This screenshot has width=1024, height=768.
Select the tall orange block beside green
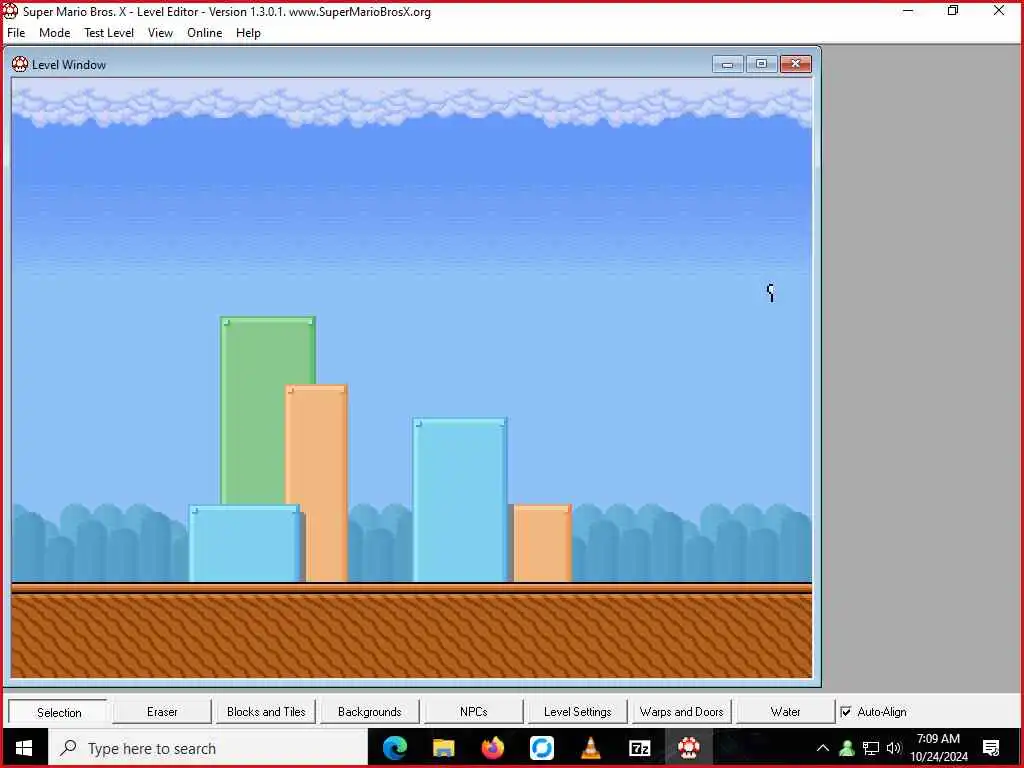point(316,483)
